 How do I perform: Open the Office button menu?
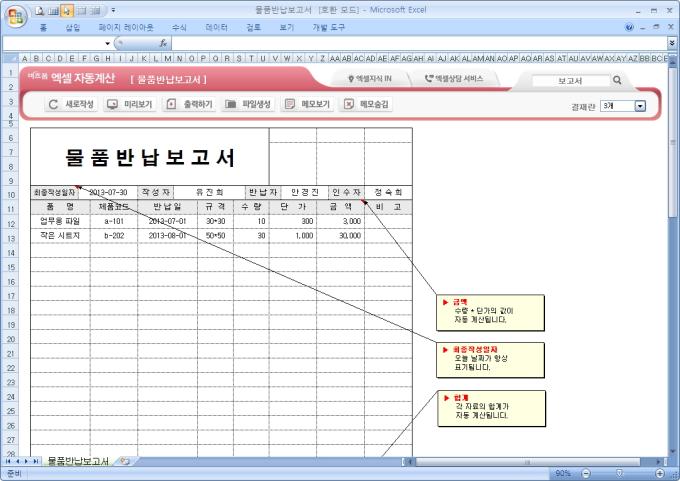pyautogui.click(x=16, y=16)
